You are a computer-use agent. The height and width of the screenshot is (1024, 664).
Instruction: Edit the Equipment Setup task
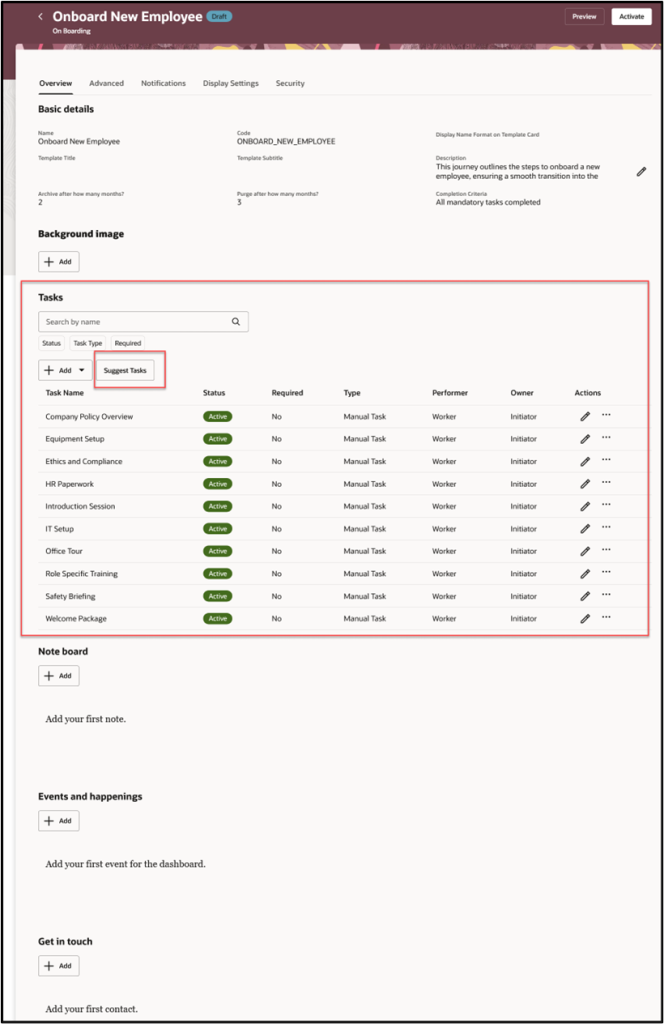585,439
